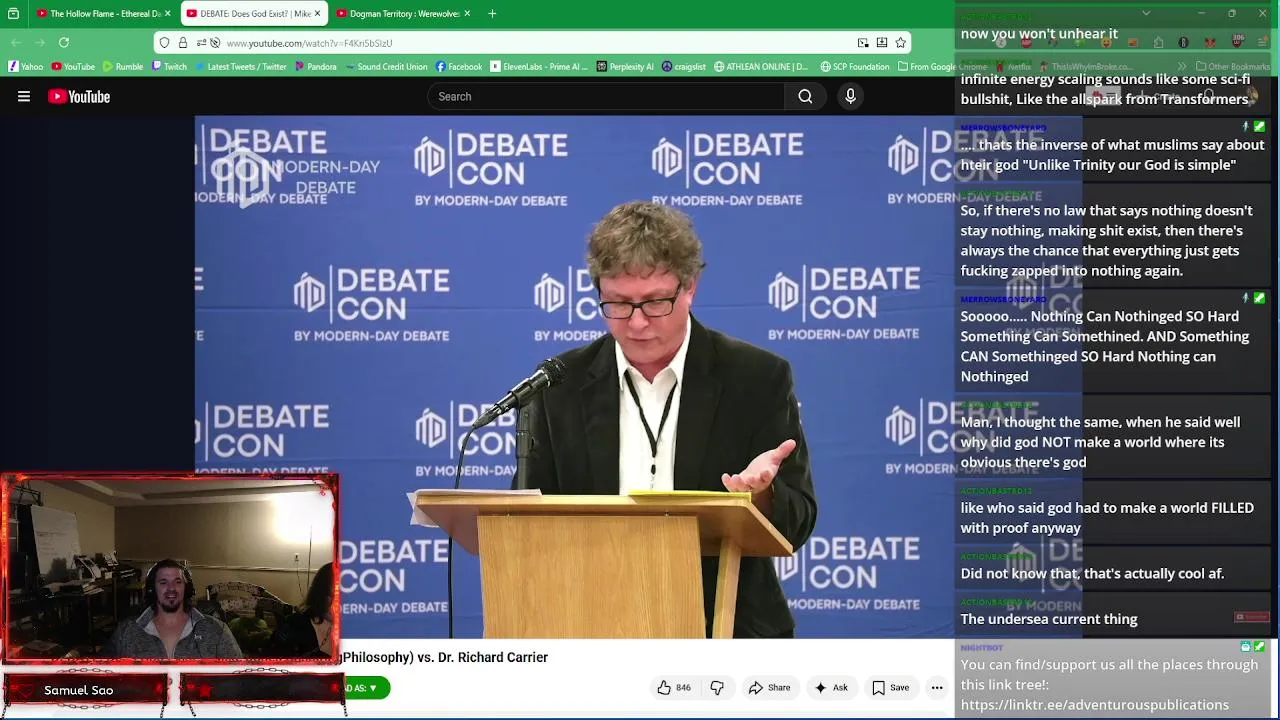Close The Hollow Flame tab
This screenshot has height=720, width=1280.
167,14
